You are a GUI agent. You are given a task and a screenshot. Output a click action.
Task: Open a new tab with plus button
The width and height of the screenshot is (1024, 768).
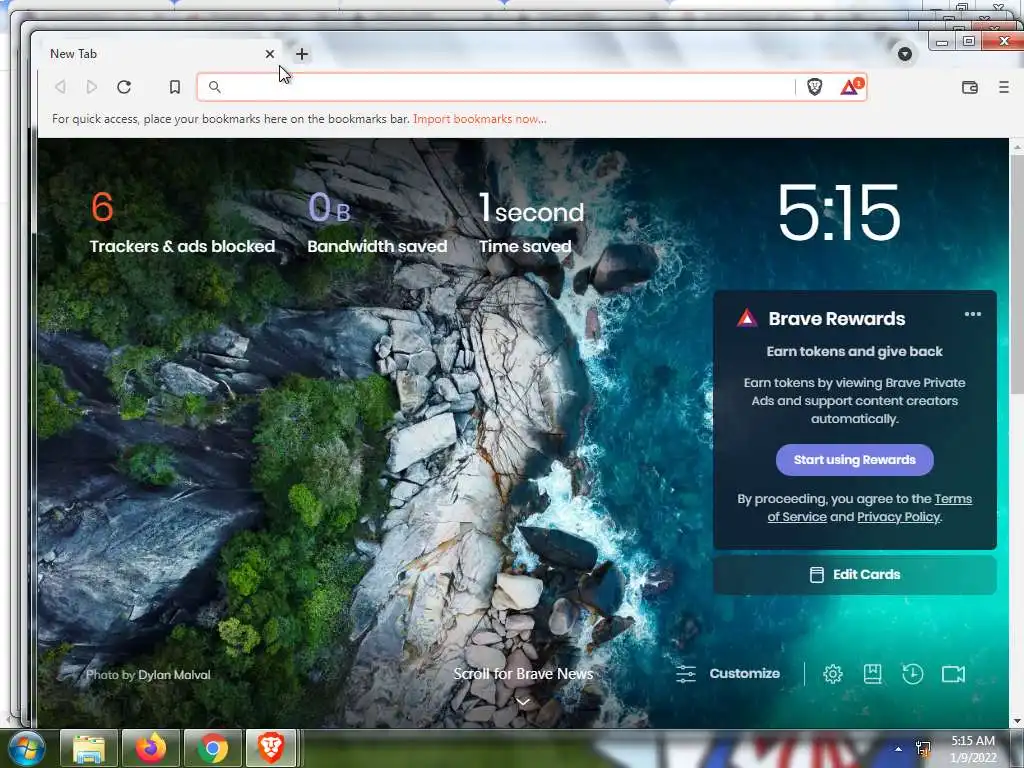302,54
